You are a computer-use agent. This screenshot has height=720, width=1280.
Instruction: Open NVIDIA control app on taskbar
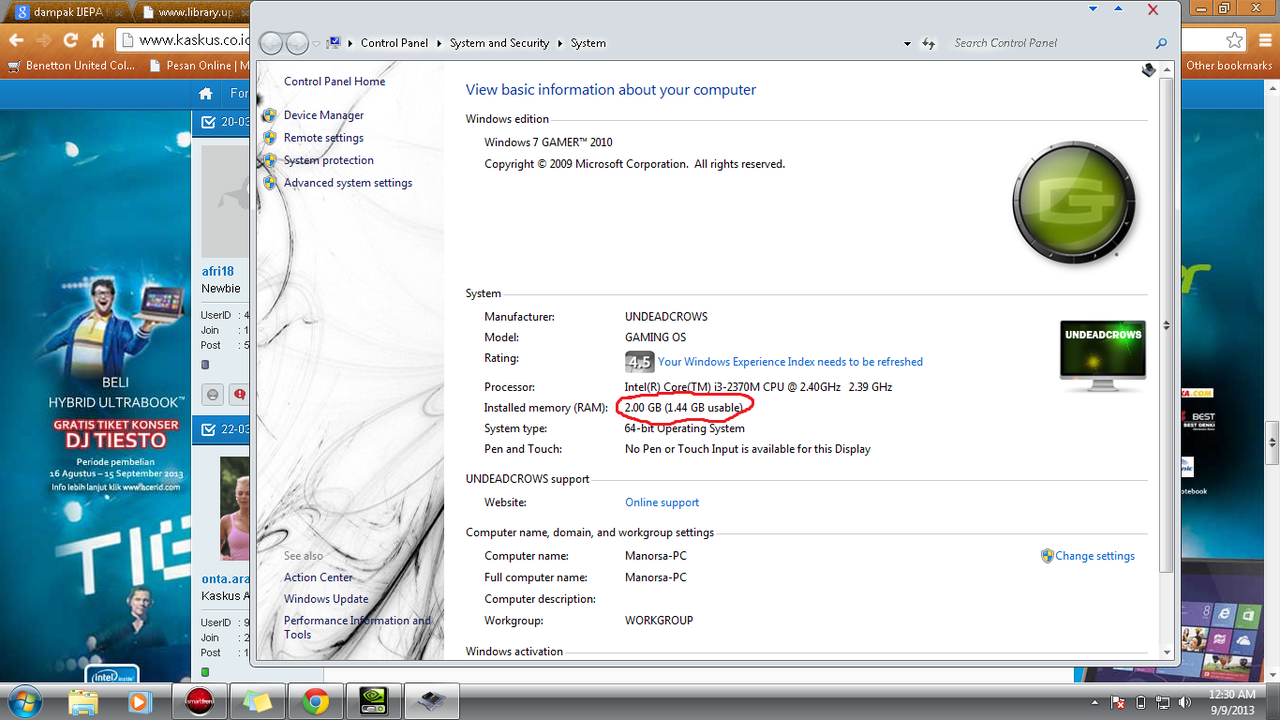[x=373, y=702]
